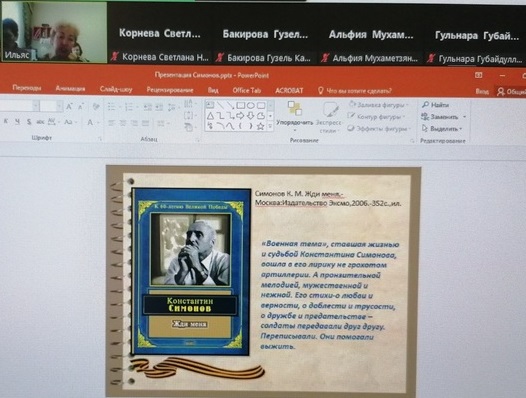Click the 'Что вы хотите сделать?' search box

click(x=355, y=91)
